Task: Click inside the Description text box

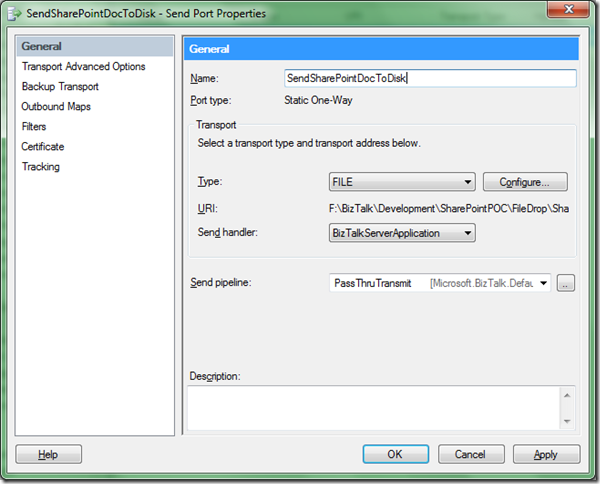Action: 373,408
